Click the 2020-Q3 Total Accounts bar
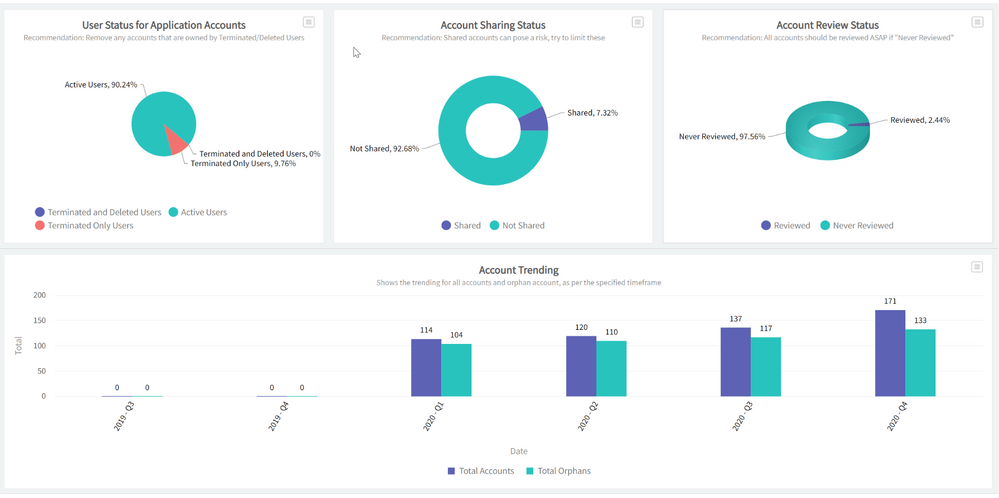The image size is (999, 498). pos(735,362)
